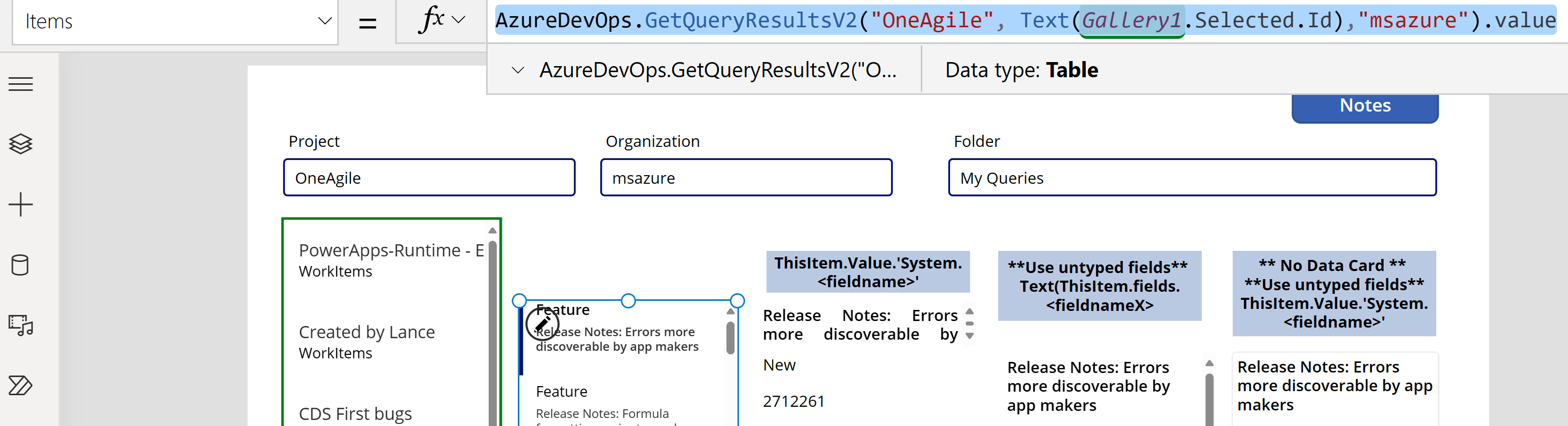The image size is (1568, 426).
Task: Collapse the AzureDevOps.GetQueryResultsV2 result expander
Action: [518, 70]
